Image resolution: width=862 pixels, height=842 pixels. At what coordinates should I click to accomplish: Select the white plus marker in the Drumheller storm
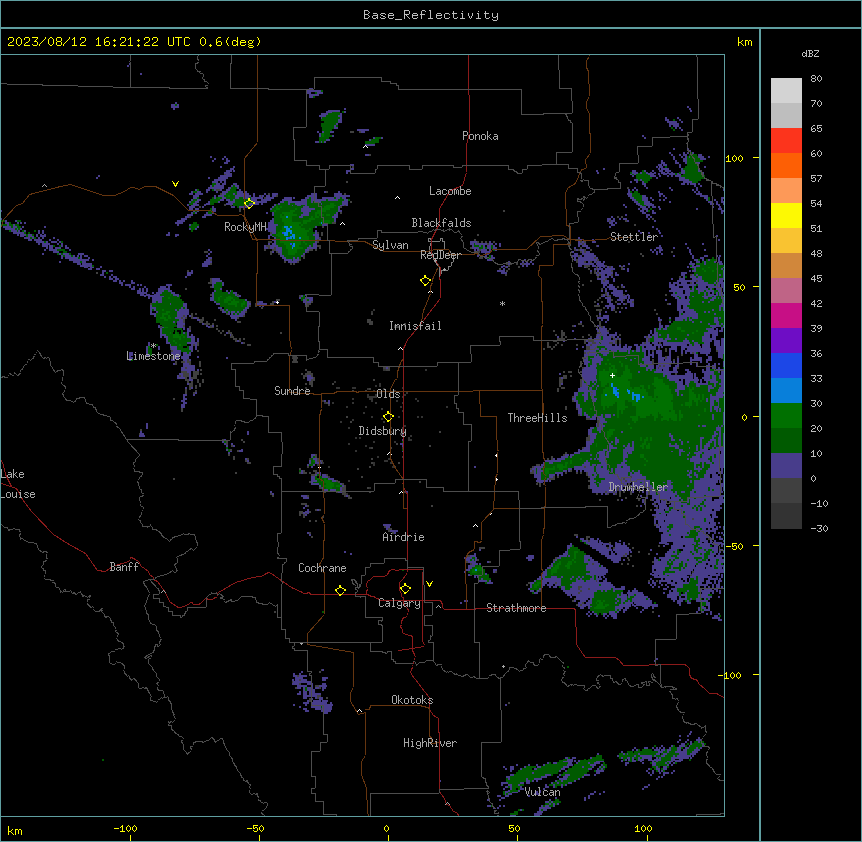[x=612, y=375]
